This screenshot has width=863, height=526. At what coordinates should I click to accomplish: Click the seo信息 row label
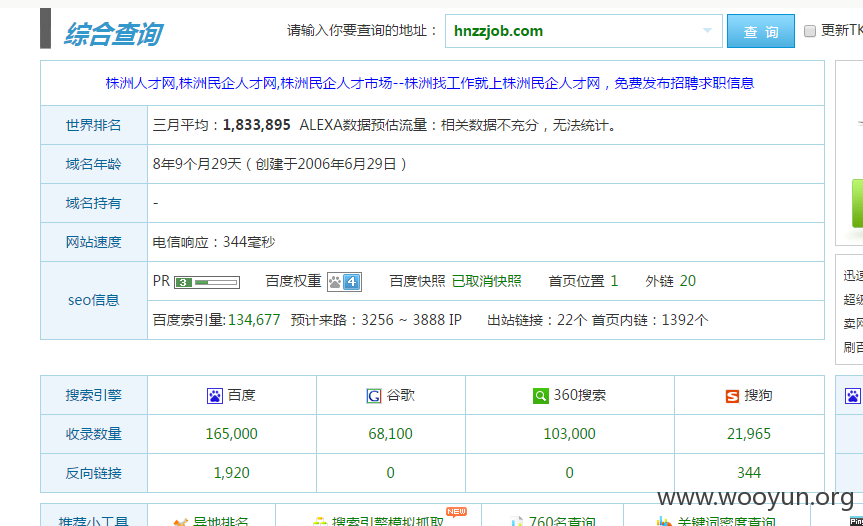coord(94,300)
